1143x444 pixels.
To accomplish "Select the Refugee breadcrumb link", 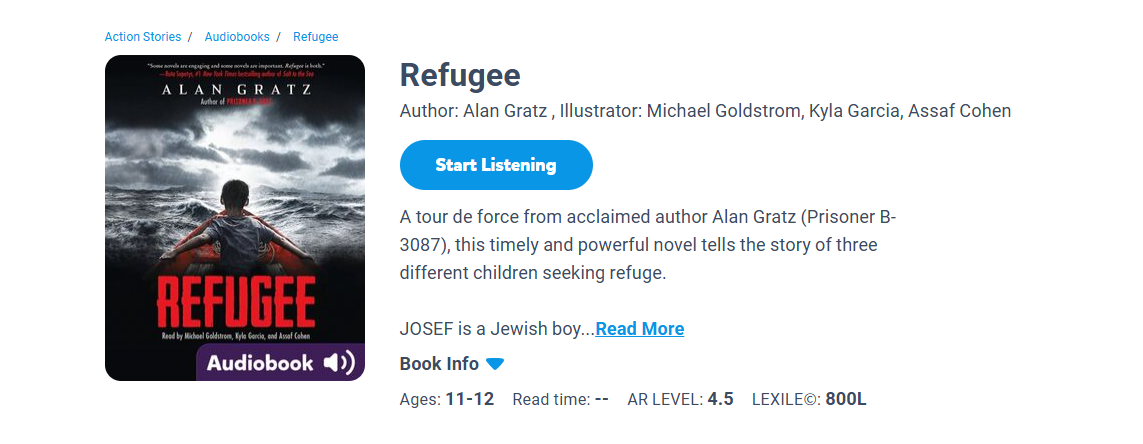I will (316, 37).
